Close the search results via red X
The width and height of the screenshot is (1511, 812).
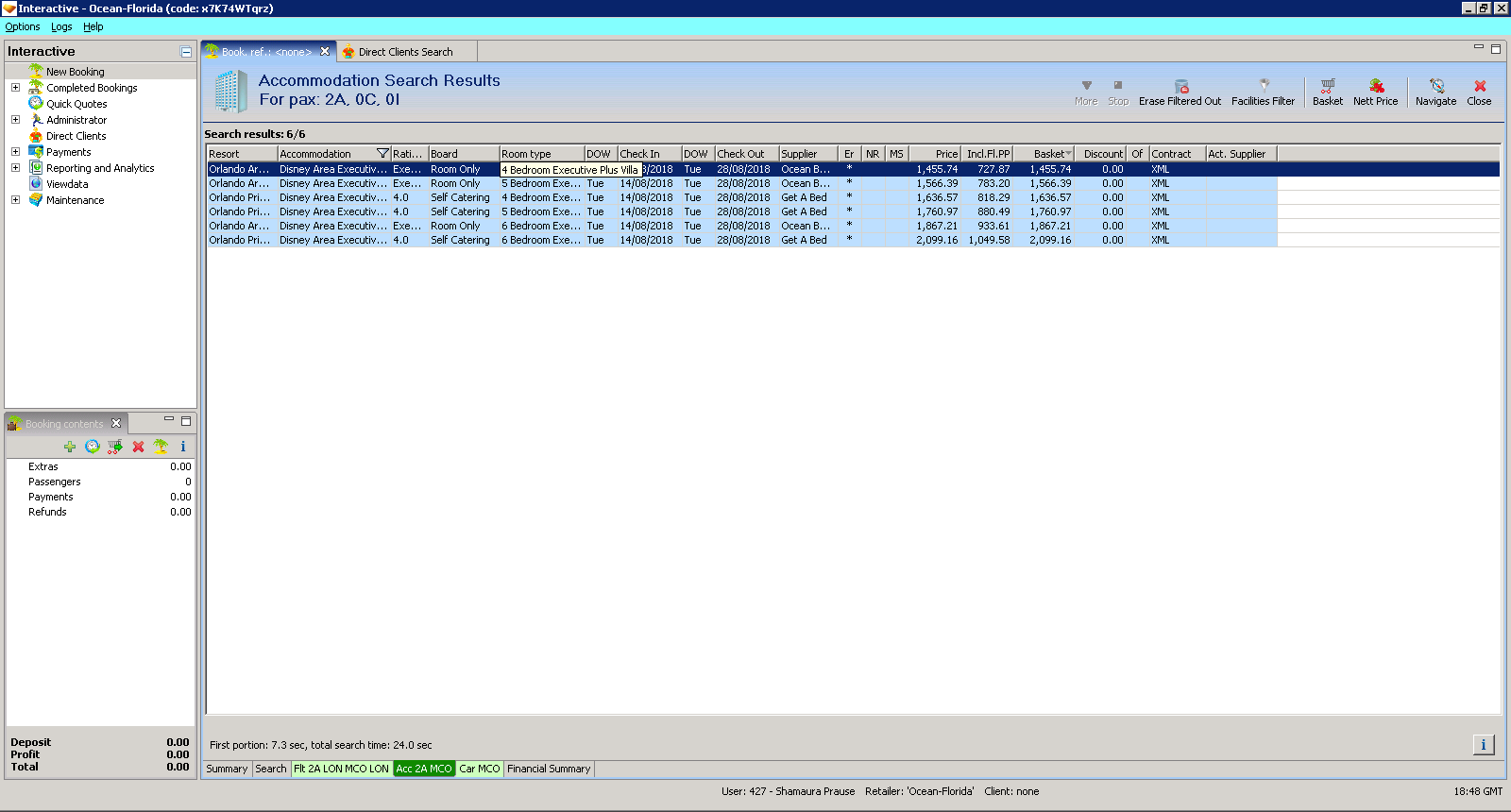pos(1479,93)
